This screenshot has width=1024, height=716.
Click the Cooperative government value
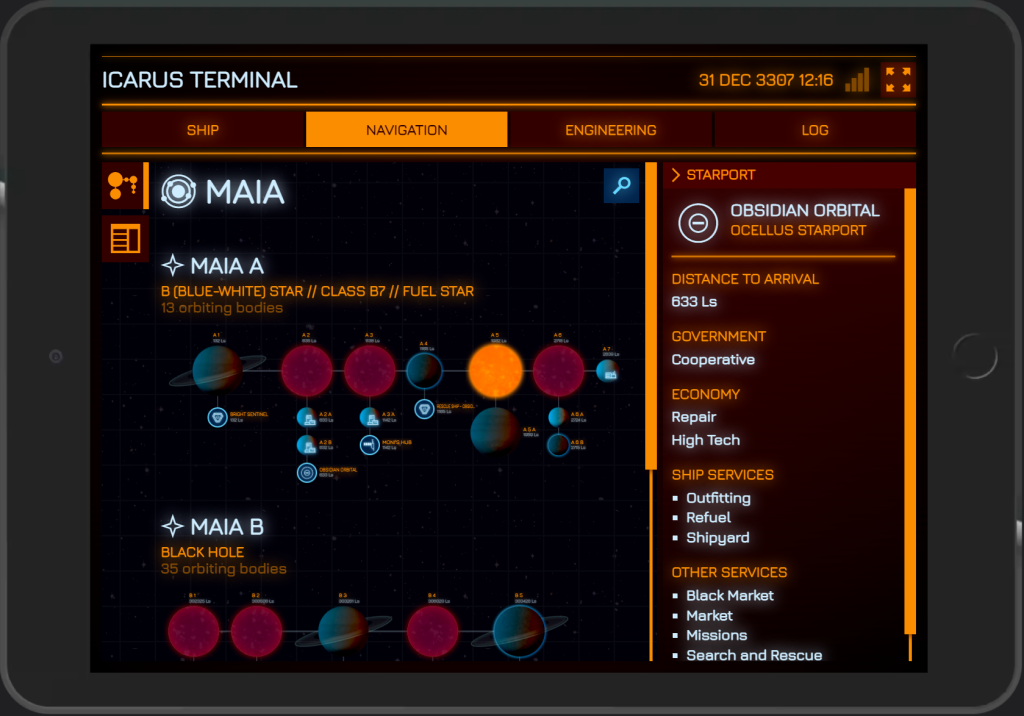coord(713,359)
